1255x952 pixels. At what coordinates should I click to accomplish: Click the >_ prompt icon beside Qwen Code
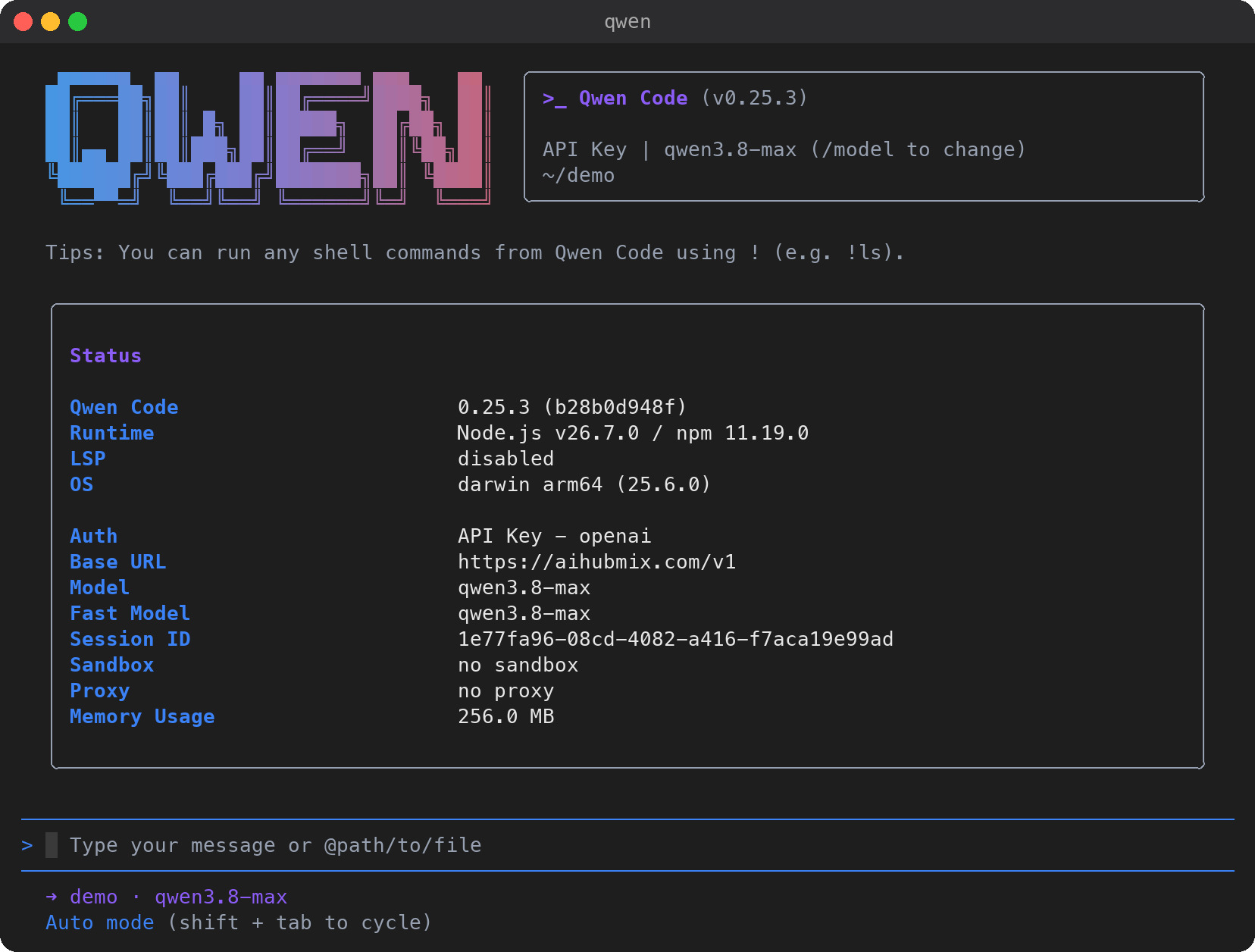[x=555, y=99]
